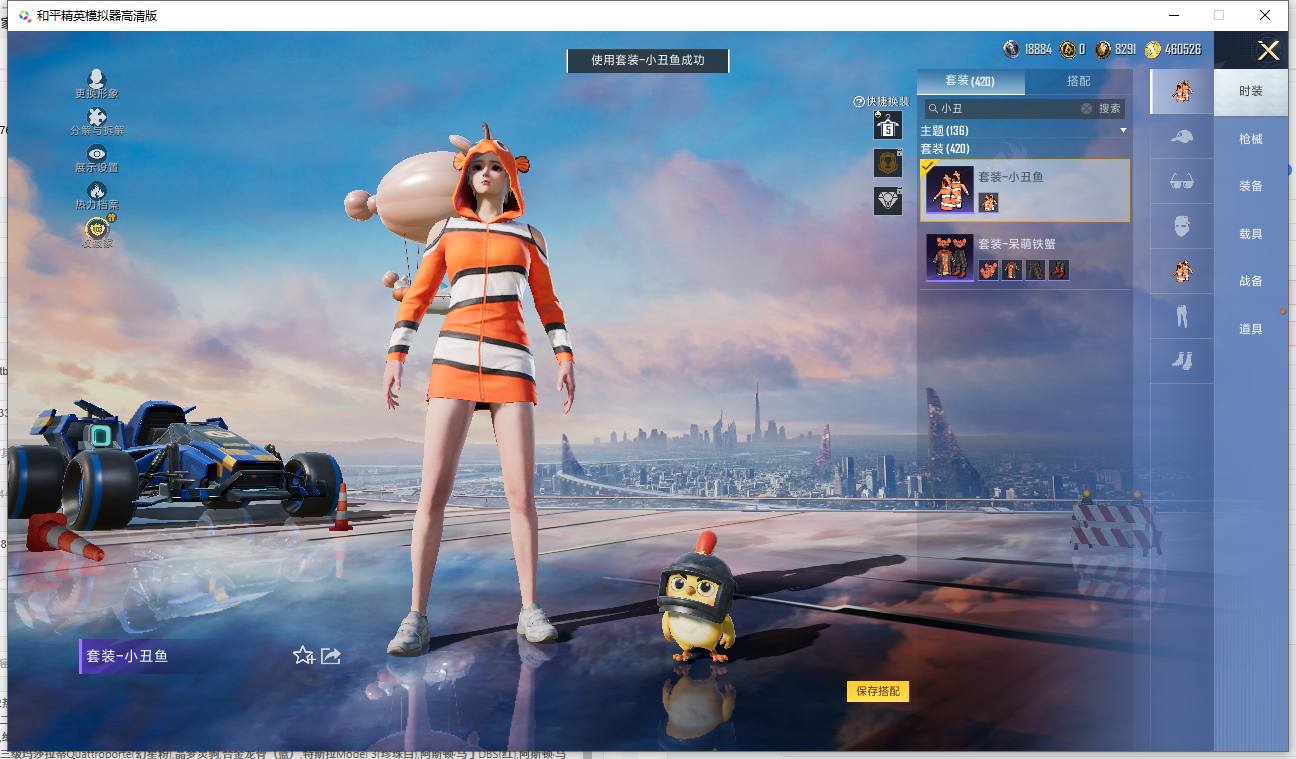Open the 道具 items tab
This screenshot has height=759, width=1296.
[1251, 329]
